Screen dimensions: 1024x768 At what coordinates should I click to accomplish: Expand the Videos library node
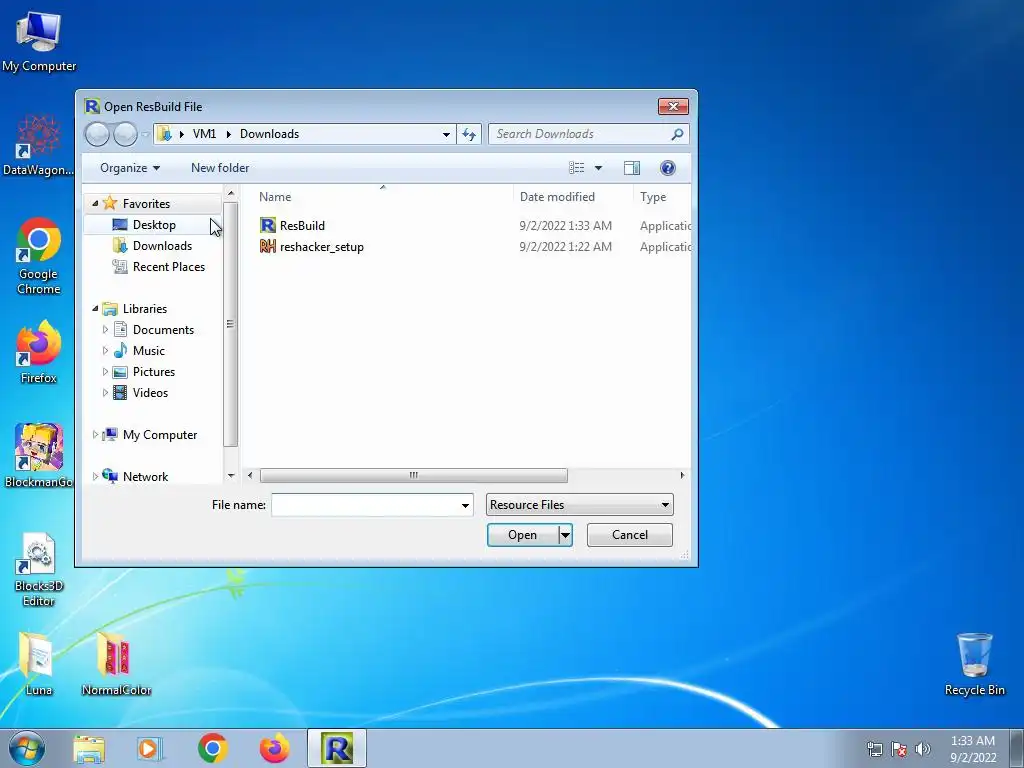pyautogui.click(x=105, y=392)
